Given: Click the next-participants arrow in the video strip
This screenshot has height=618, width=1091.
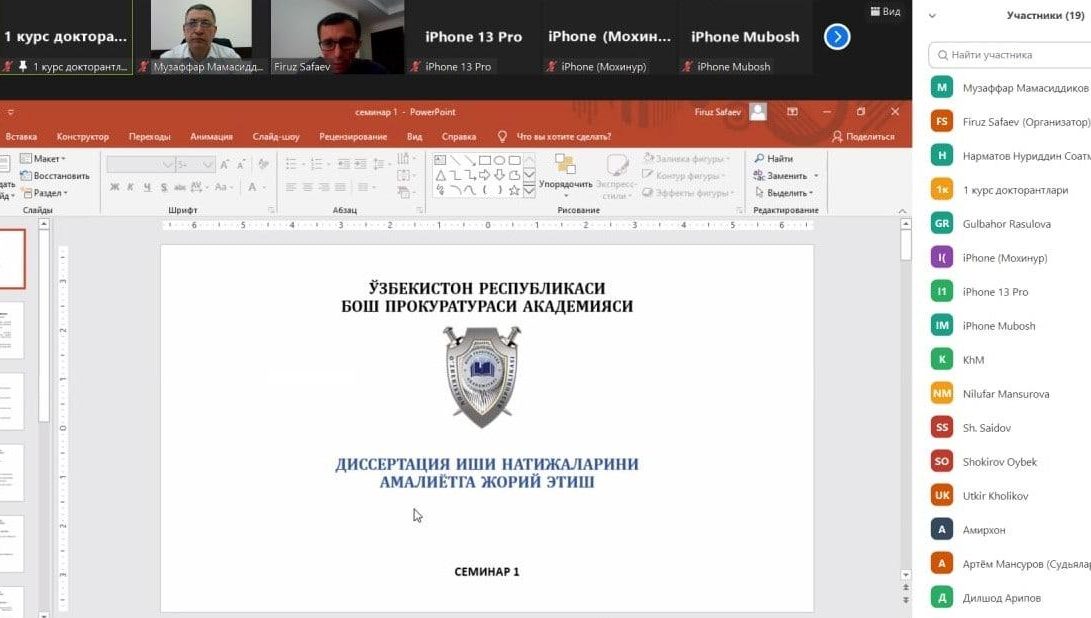Looking at the screenshot, I should [x=837, y=37].
